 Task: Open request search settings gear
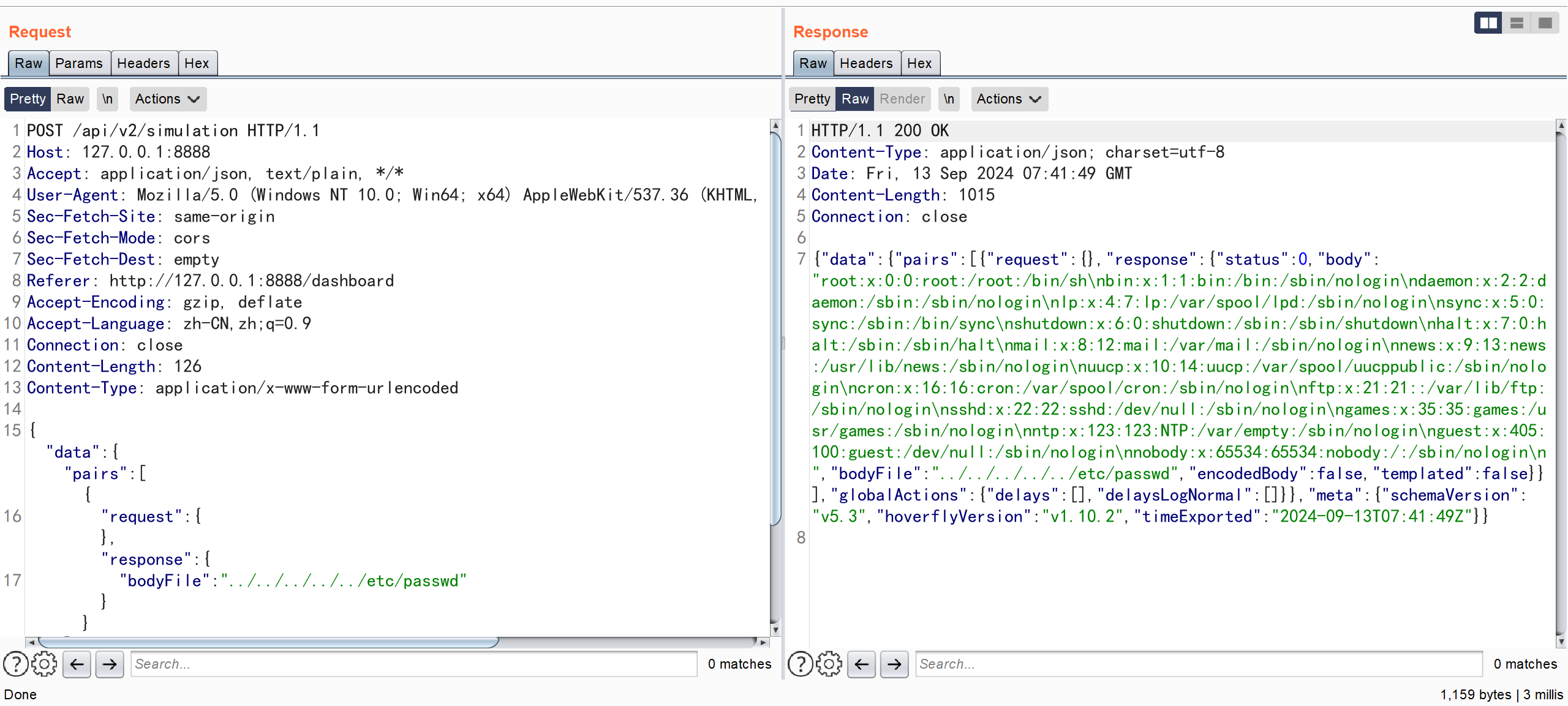click(44, 664)
